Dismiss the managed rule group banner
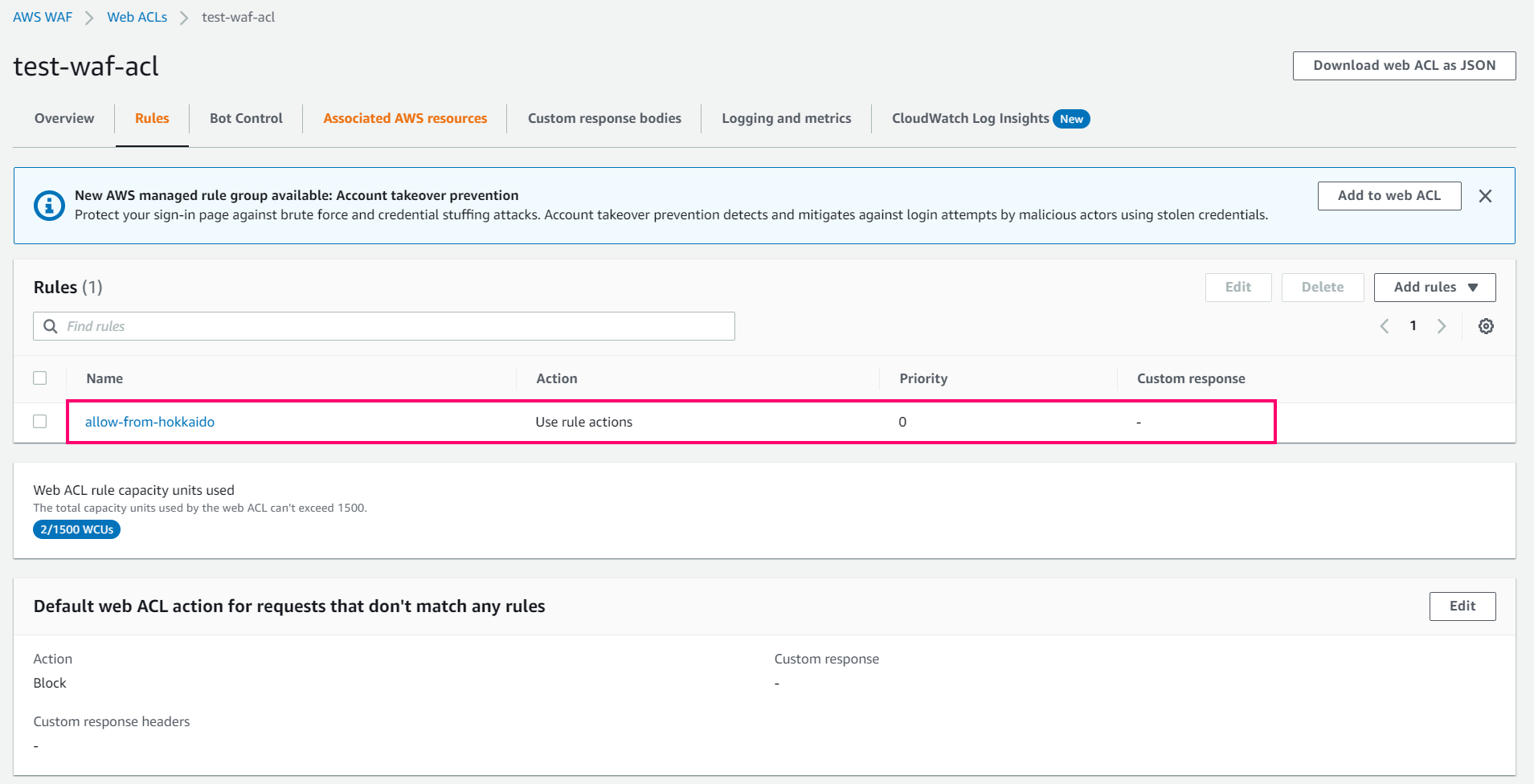 pyautogui.click(x=1485, y=196)
